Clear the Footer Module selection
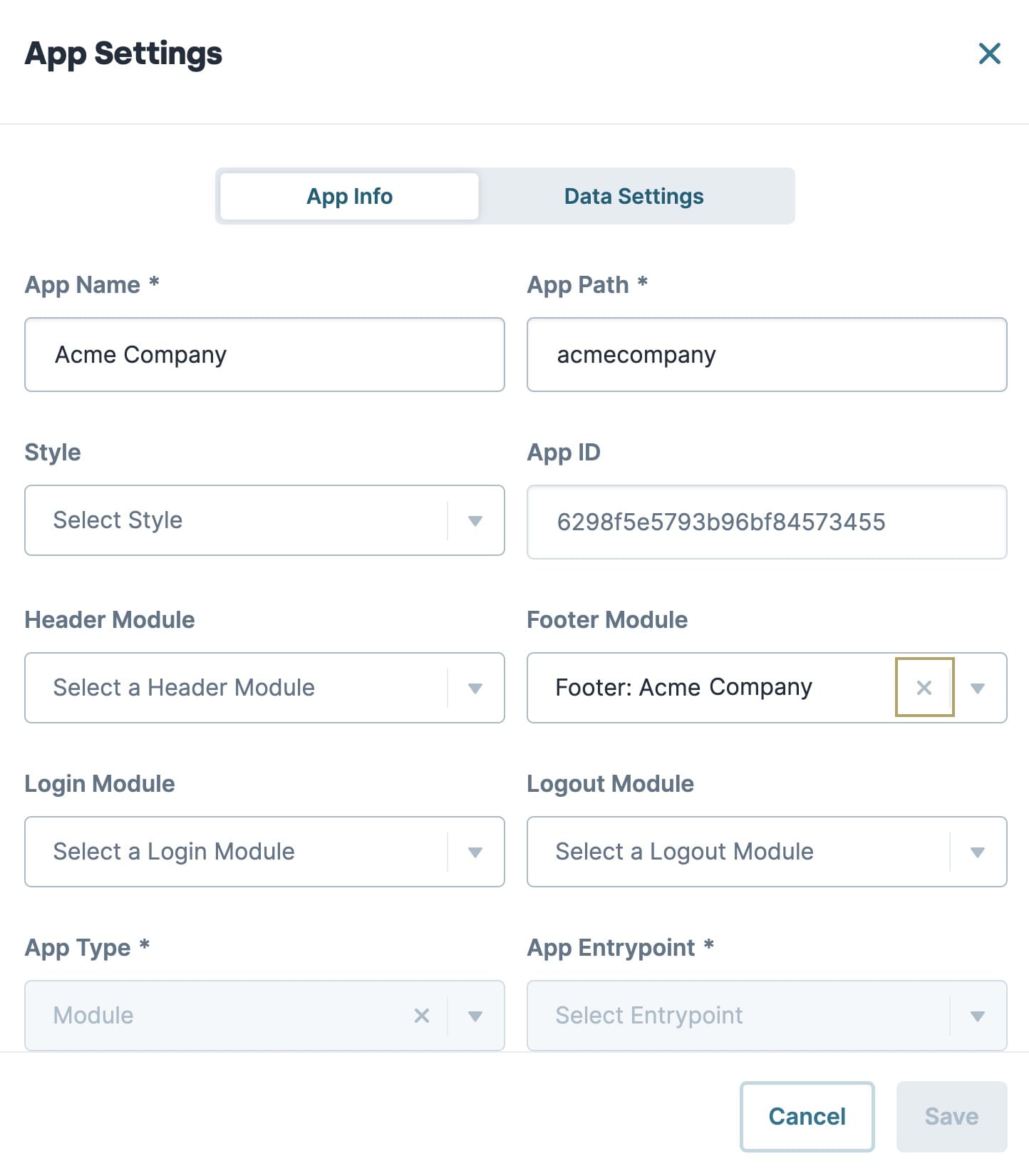This screenshot has height=1176, width=1029. point(924,688)
